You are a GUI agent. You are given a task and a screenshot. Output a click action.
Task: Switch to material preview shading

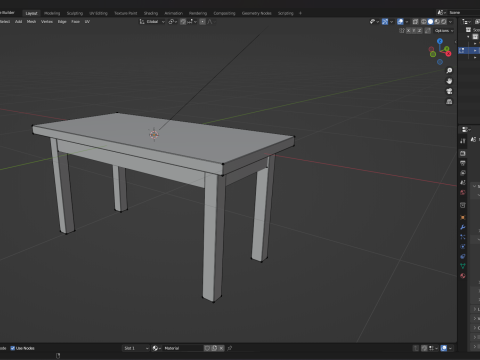437,22
